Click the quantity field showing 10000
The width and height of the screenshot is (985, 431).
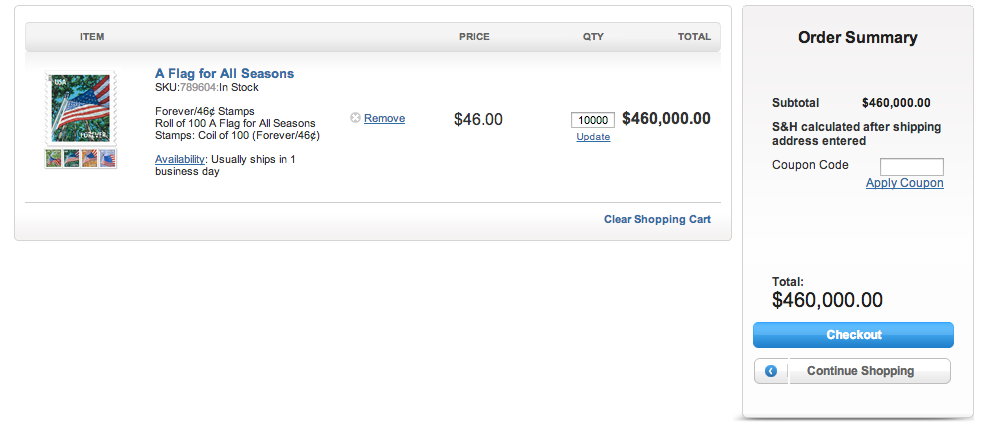(x=592, y=120)
